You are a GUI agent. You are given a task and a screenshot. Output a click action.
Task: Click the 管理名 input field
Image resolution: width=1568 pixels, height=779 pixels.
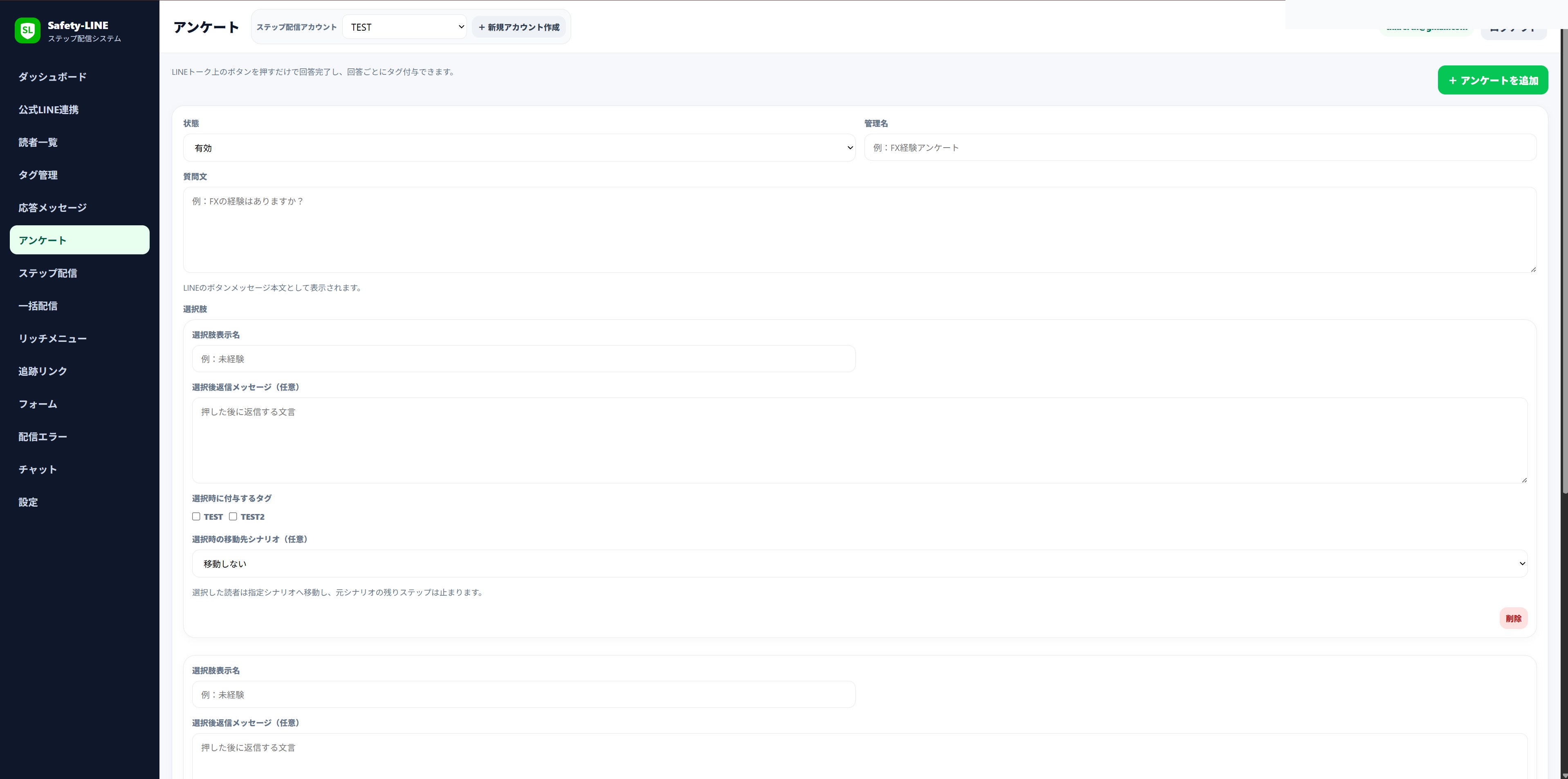tap(1200, 147)
